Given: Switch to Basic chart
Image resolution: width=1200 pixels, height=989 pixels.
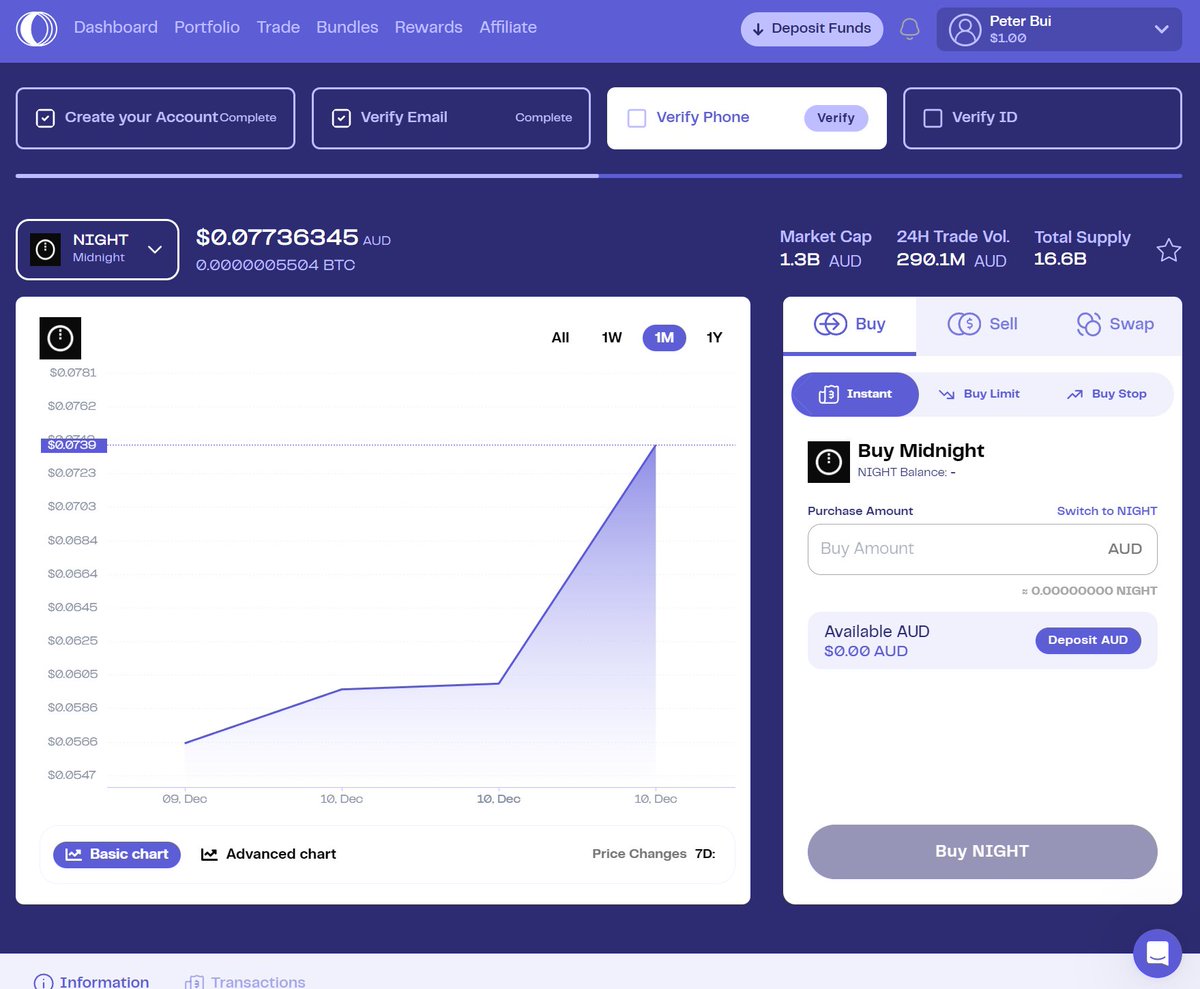Looking at the screenshot, I should (117, 854).
